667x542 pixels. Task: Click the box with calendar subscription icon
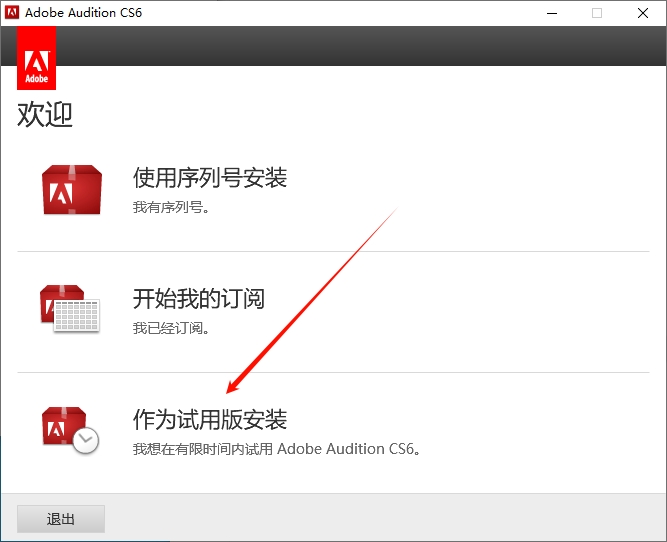(70, 308)
